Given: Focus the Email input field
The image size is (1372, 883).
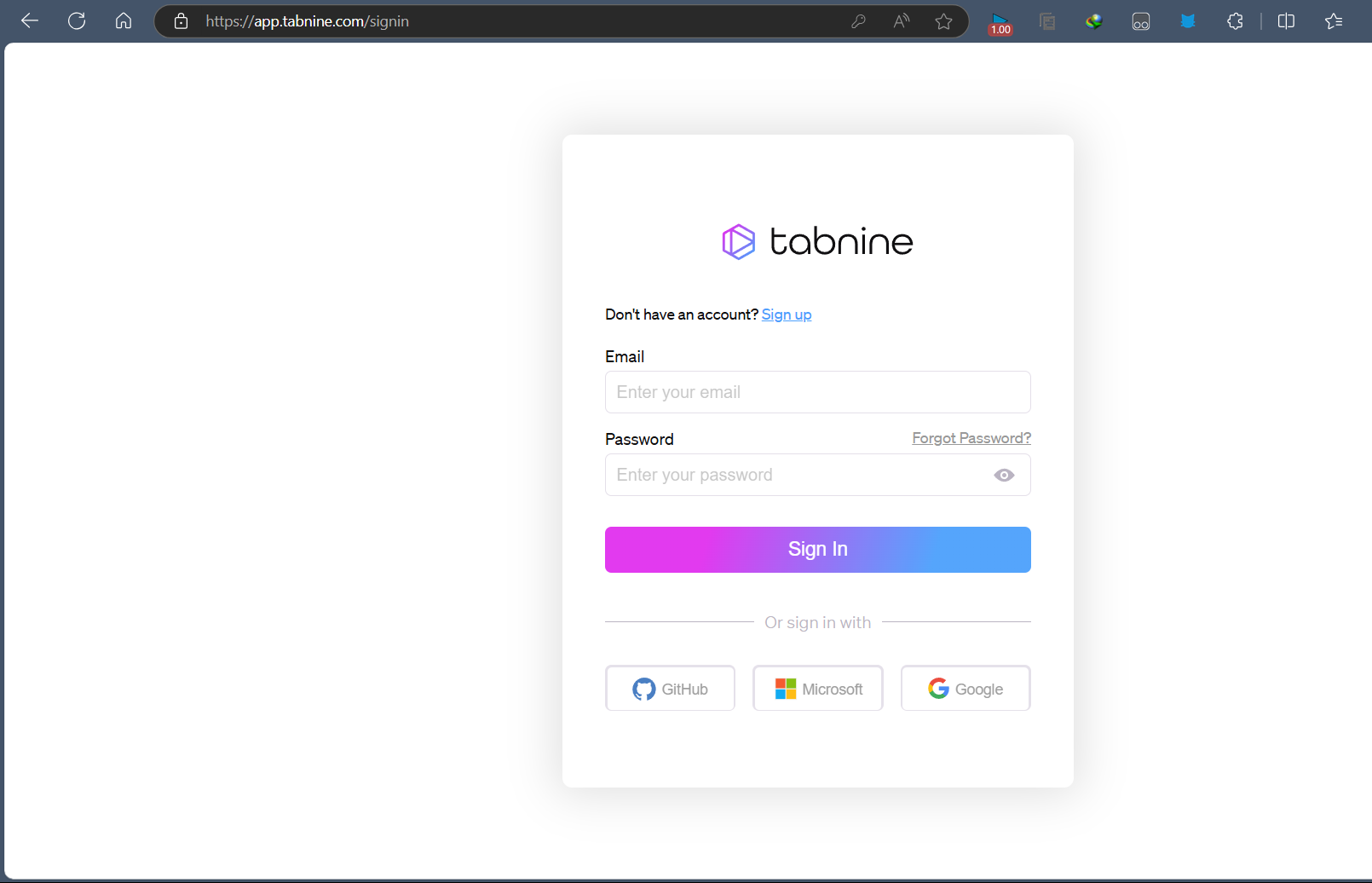Looking at the screenshot, I should click(818, 392).
